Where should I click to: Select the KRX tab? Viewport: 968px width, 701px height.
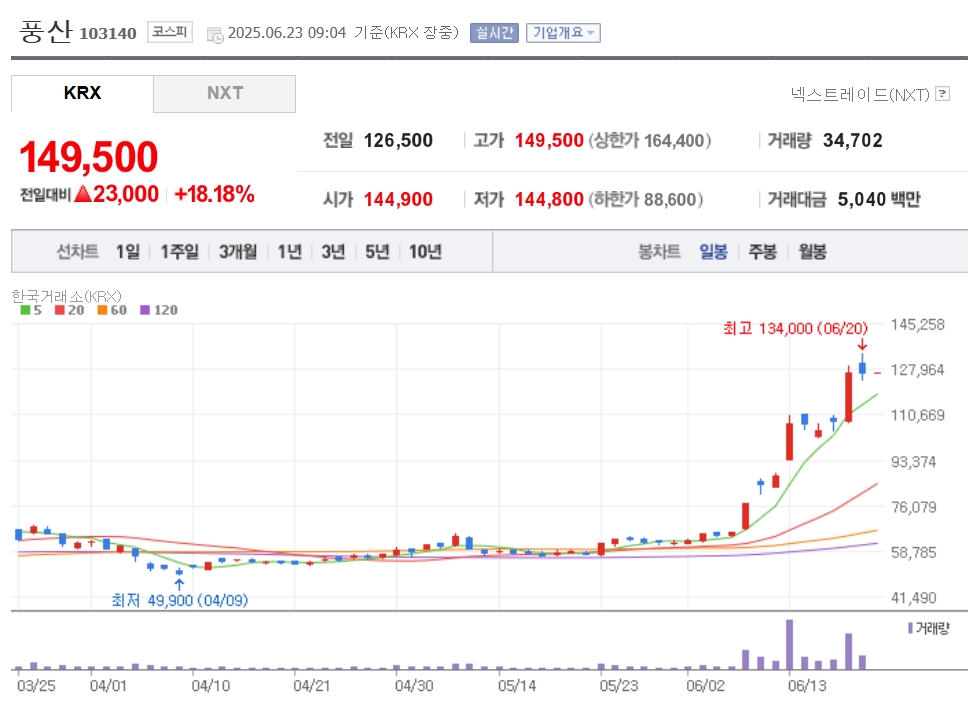[82, 93]
